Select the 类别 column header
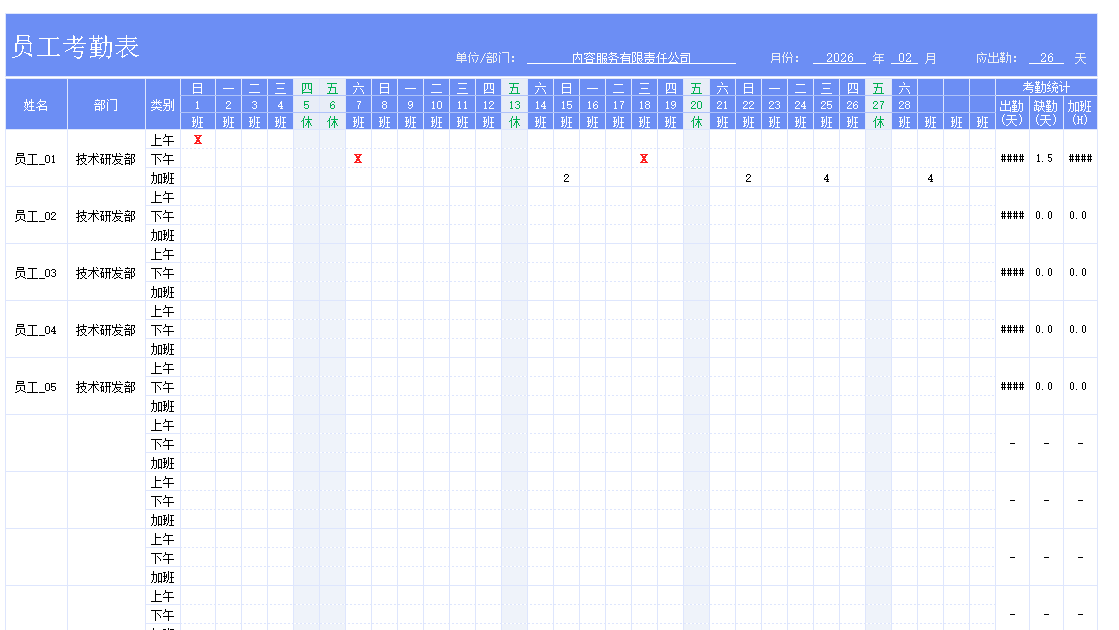This screenshot has width=1119, height=630. point(162,105)
